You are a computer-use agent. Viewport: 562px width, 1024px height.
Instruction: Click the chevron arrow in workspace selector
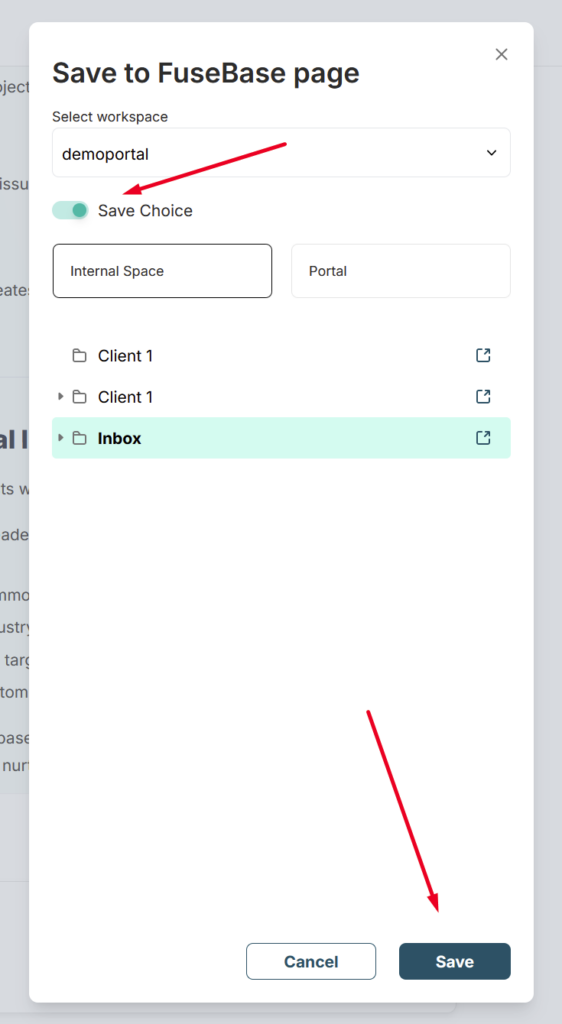coord(492,153)
